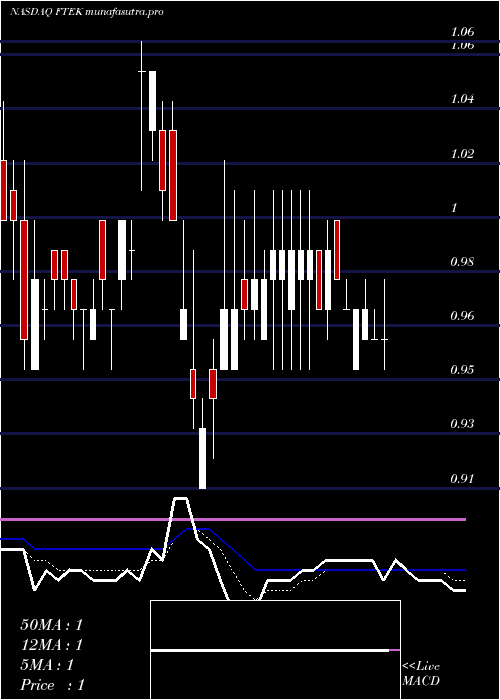Click the 0.96 price axis label
Image resolution: width=500 pixels, height=700 pixels.
(x=462, y=316)
